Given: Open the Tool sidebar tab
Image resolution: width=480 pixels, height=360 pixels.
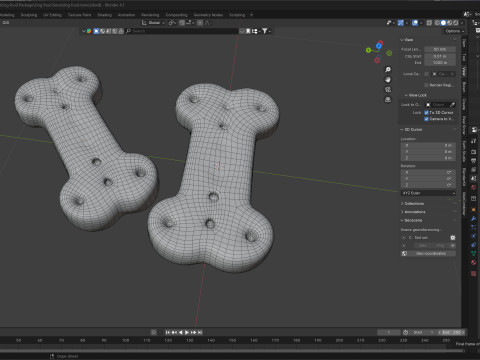Looking at the screenshot, I should click(464, 57).
